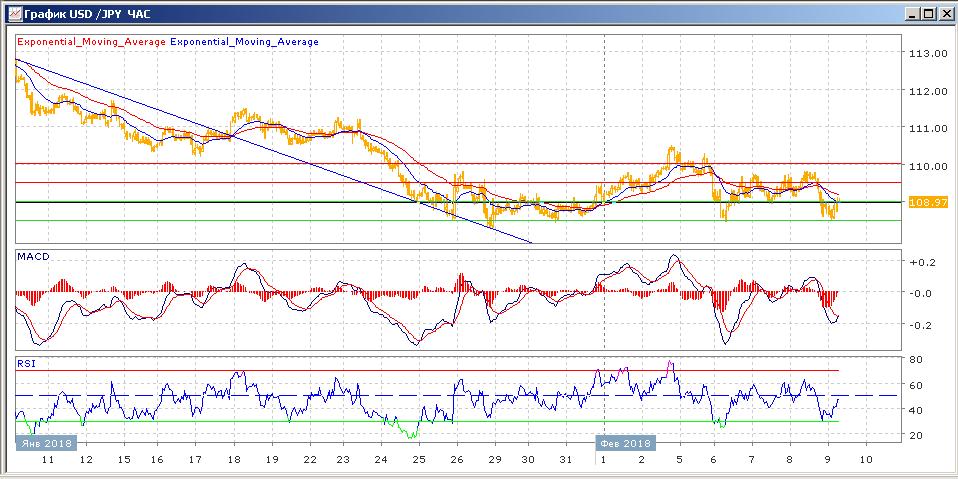Click the MACD indicator panel label
958x479 pixels.
tap(33, 257)
